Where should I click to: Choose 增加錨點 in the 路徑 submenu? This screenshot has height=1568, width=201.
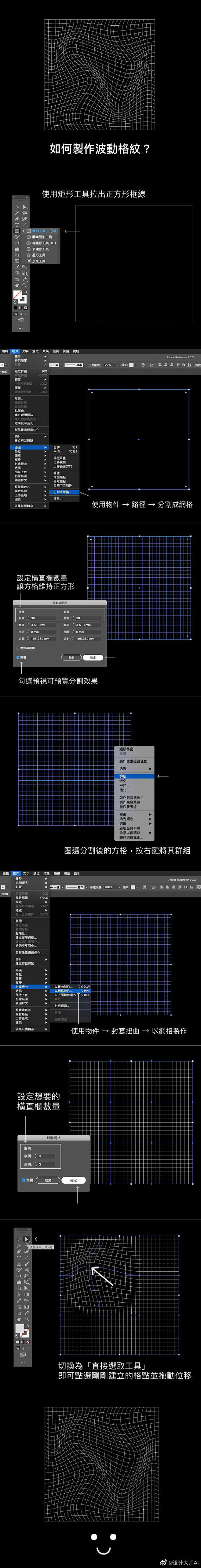click(x=65, y=477)
